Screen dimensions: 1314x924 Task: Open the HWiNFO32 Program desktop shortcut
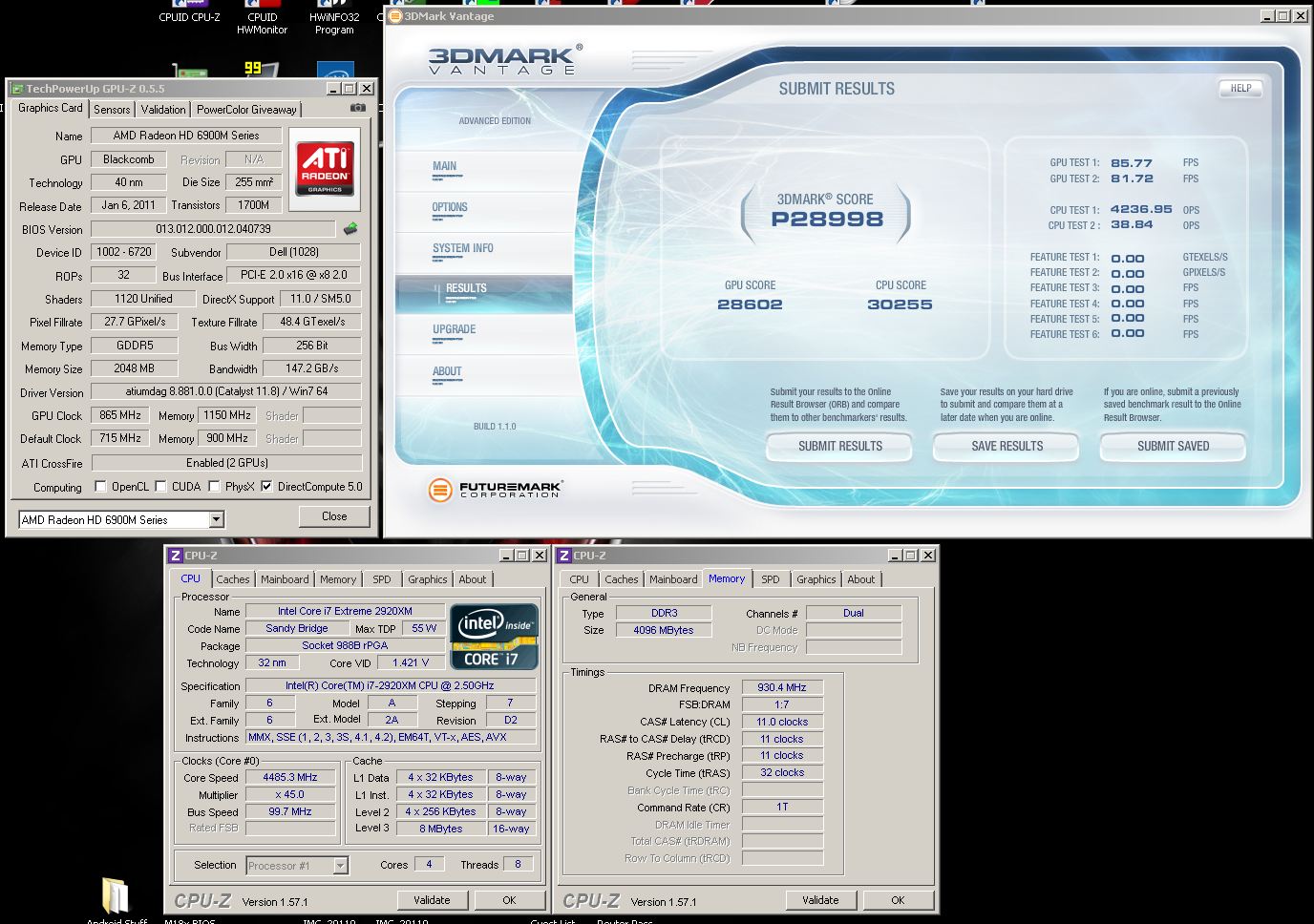tap(334, 18)
